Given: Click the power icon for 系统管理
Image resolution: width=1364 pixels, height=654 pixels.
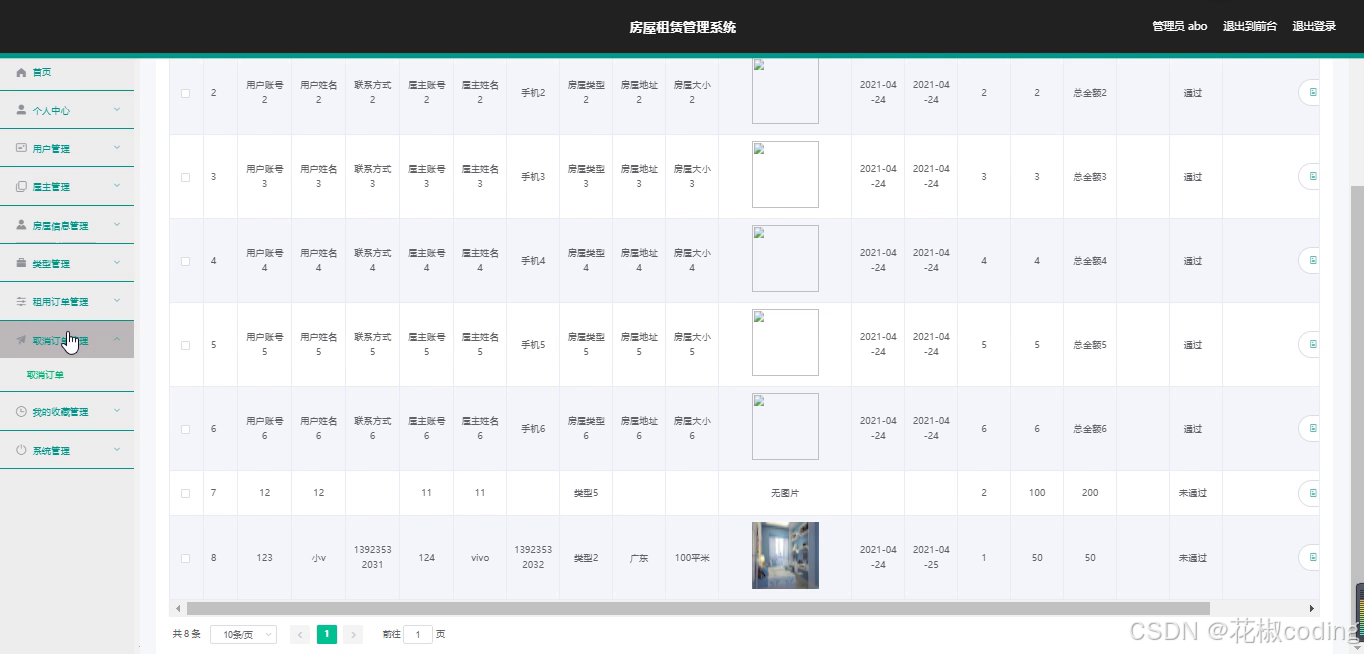Looking at the screenshot, I should (x=21, y=450).
